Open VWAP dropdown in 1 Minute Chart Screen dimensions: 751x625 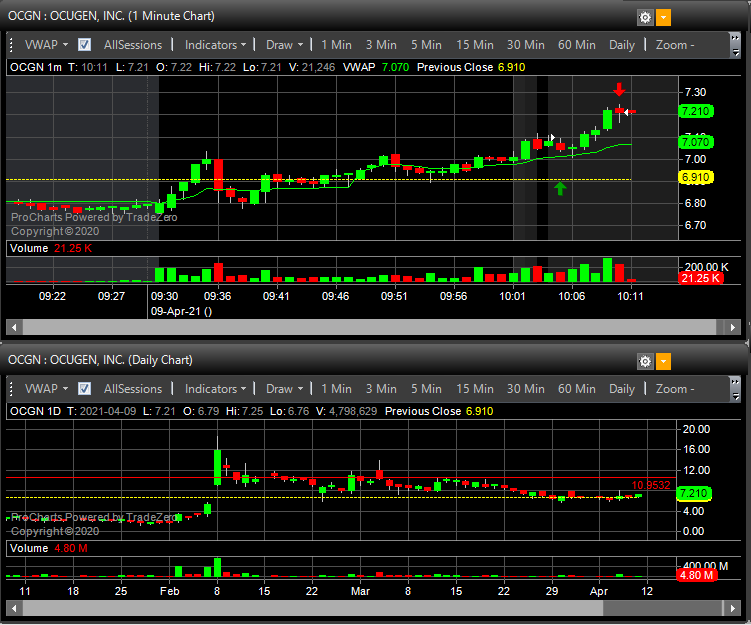tap(46, 45)
